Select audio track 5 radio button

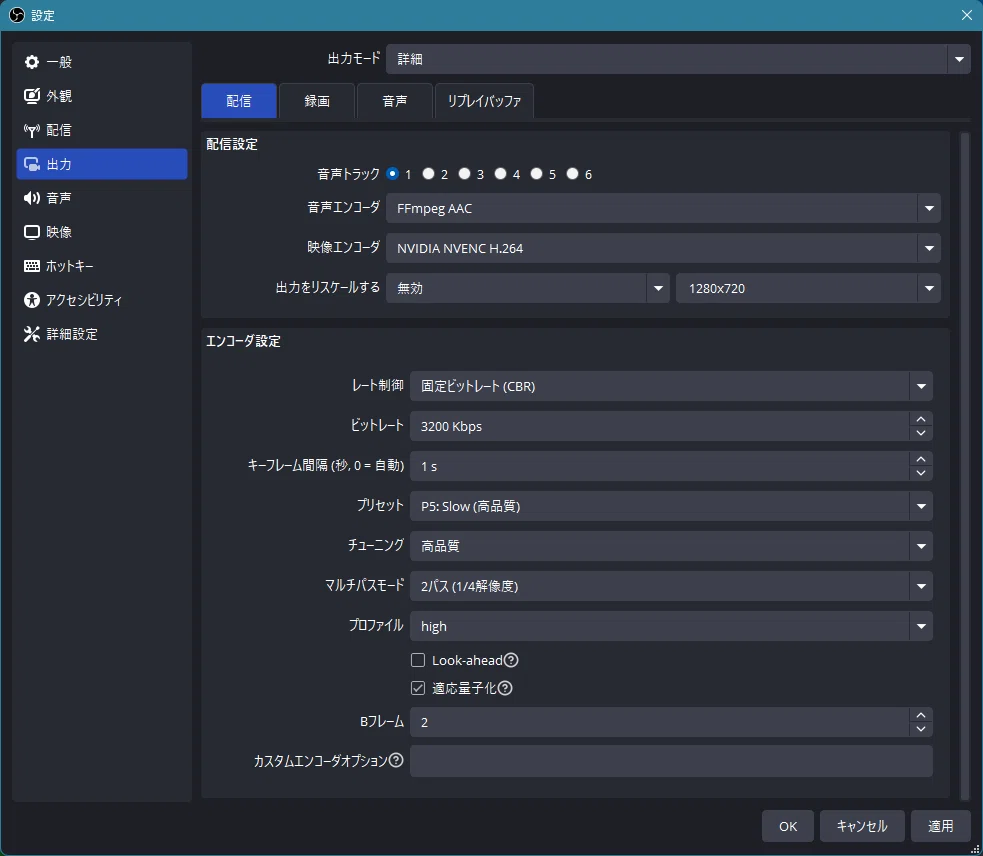536,174
